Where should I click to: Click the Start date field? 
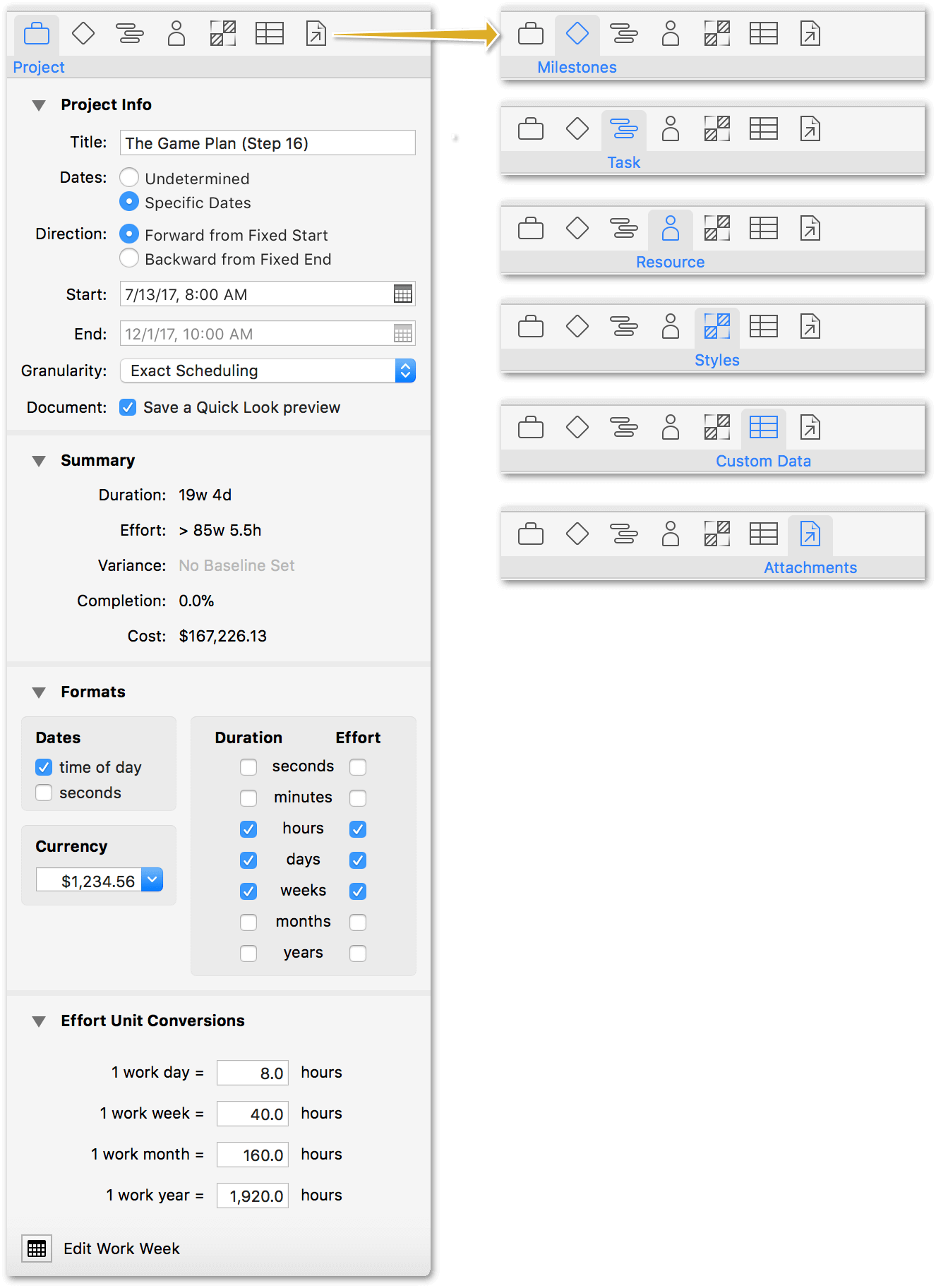(268, 294)
